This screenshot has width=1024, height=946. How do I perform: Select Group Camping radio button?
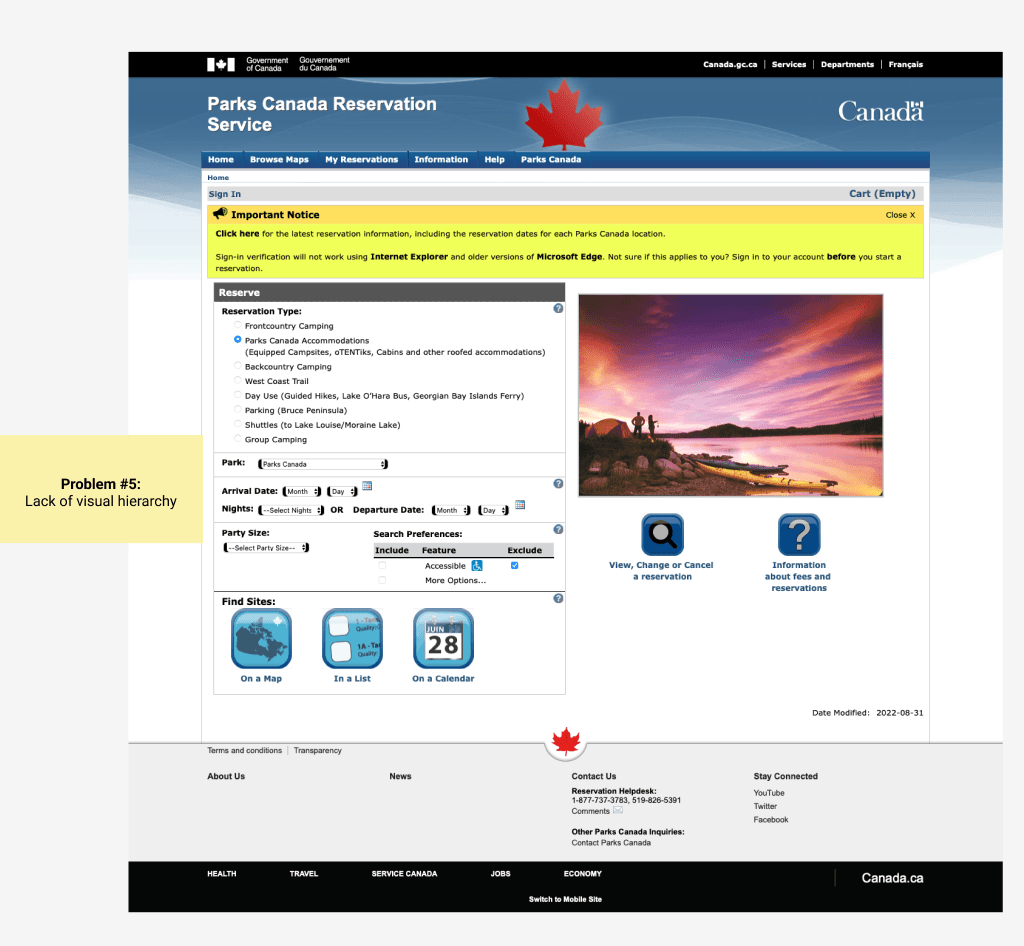238,439
